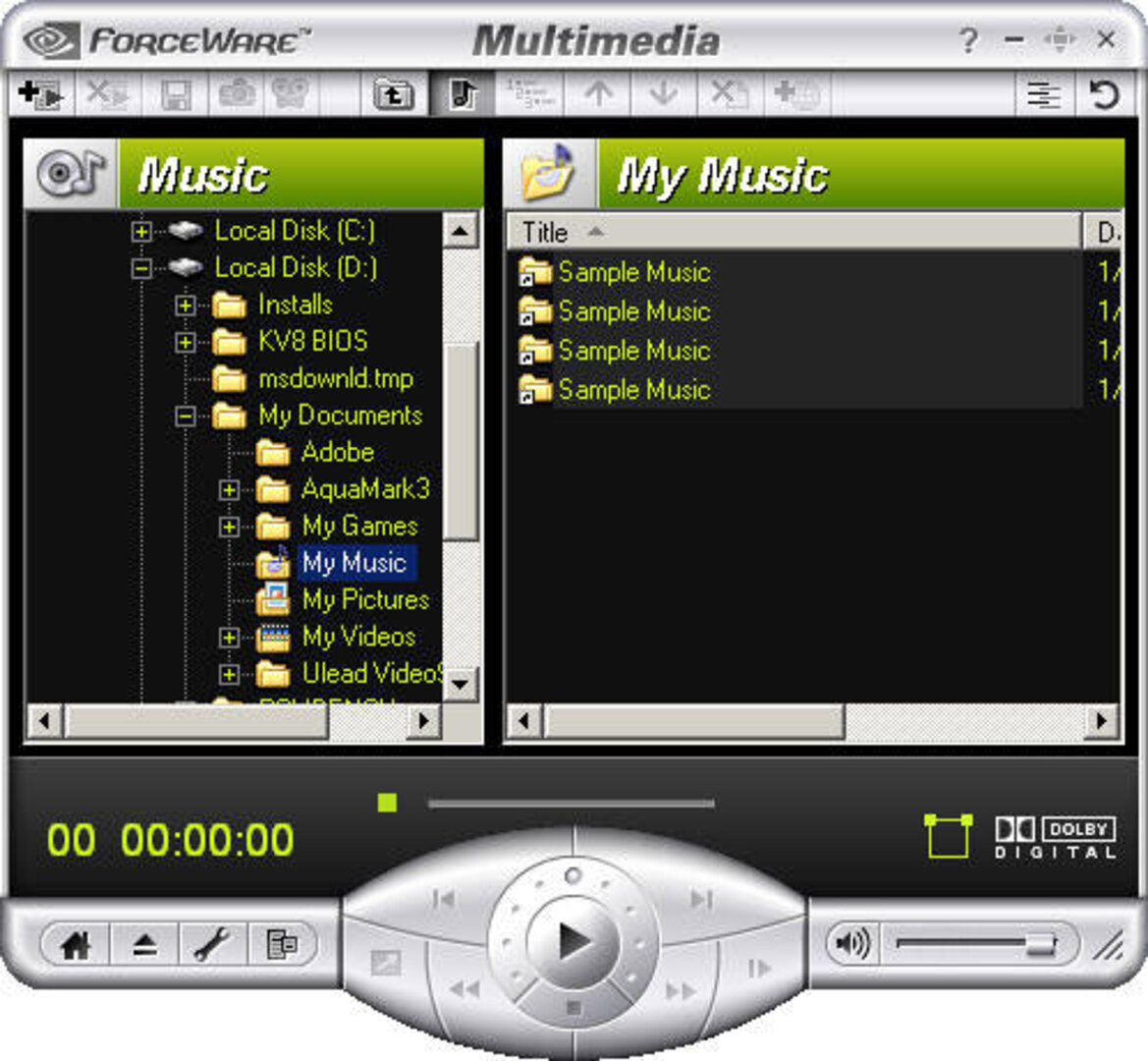Screen dimensions: 1148x1061
Task: Click the rewind button
Action: tap(465, 990)
